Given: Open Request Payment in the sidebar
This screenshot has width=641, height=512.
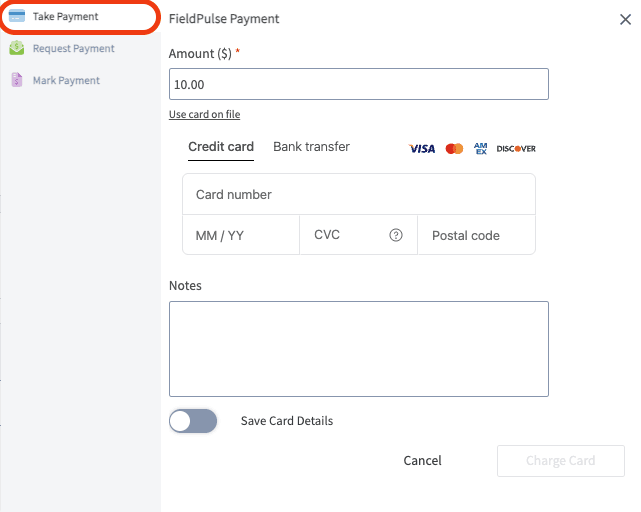Looking at the screenshot, I should tap(73, 48).
